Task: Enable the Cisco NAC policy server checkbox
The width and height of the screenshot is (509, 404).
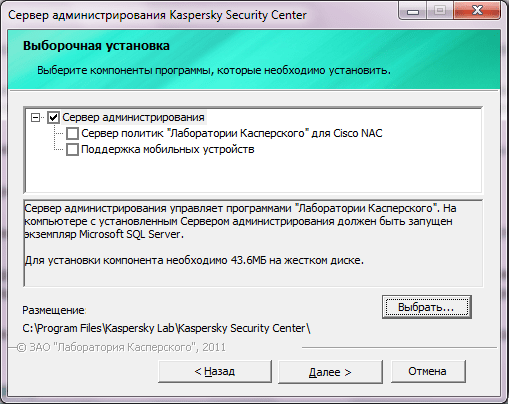Action: pyautogui.click(x=72, y=133)
